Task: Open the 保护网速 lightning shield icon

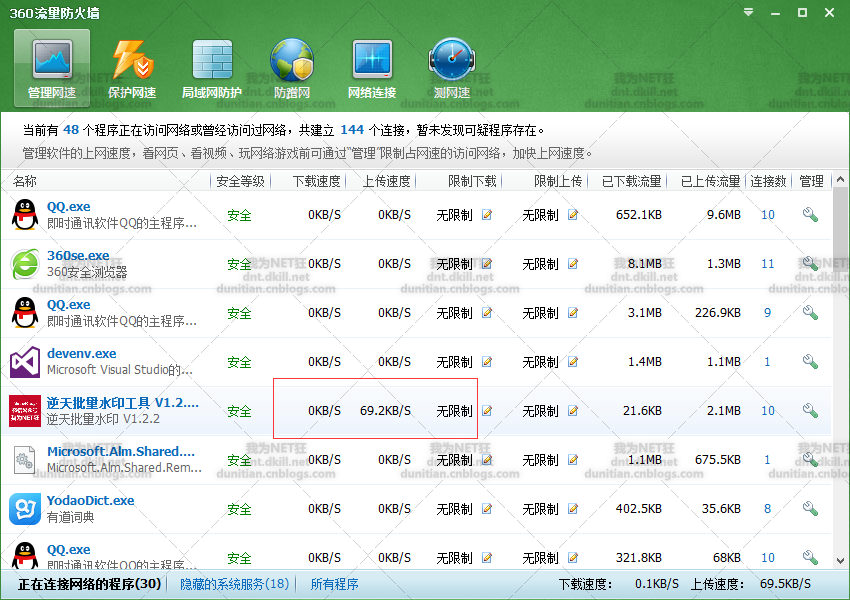Action: pos(132,60)
